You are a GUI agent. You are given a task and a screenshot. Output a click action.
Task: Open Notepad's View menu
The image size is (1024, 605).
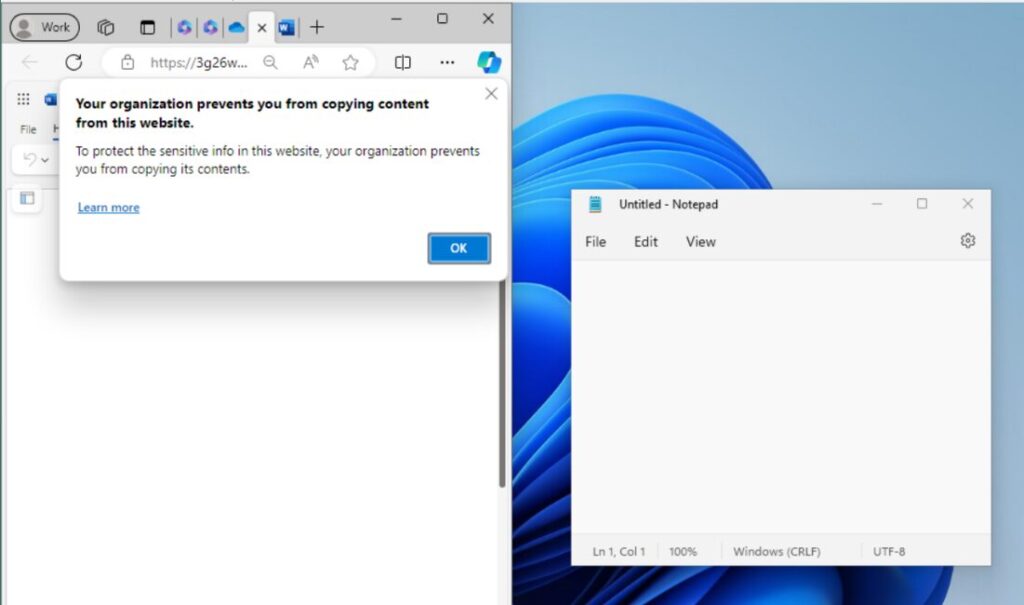pos(700,241)
